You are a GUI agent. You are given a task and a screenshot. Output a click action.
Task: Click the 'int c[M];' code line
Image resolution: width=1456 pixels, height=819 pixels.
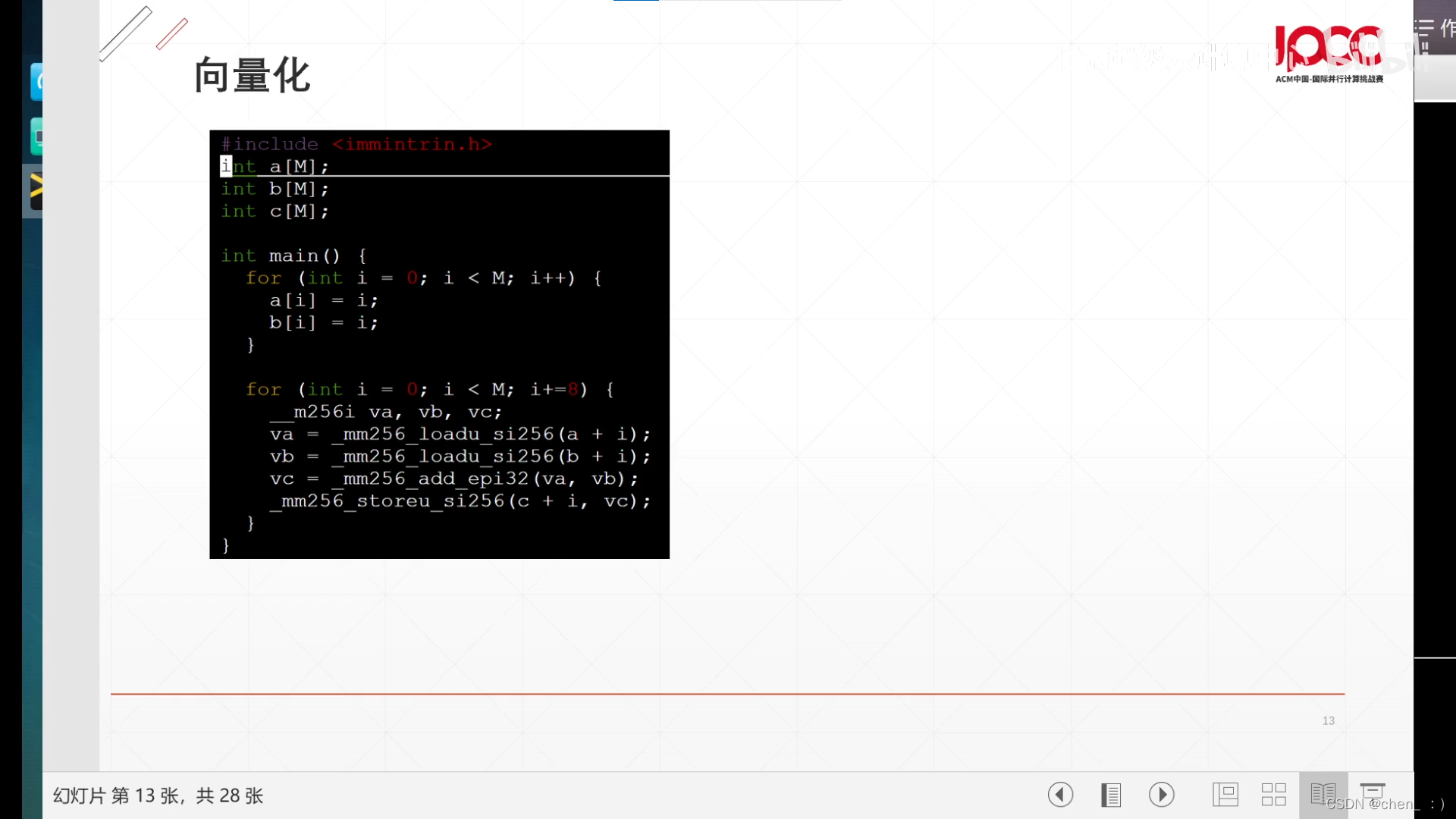click(x=275, y=211)
